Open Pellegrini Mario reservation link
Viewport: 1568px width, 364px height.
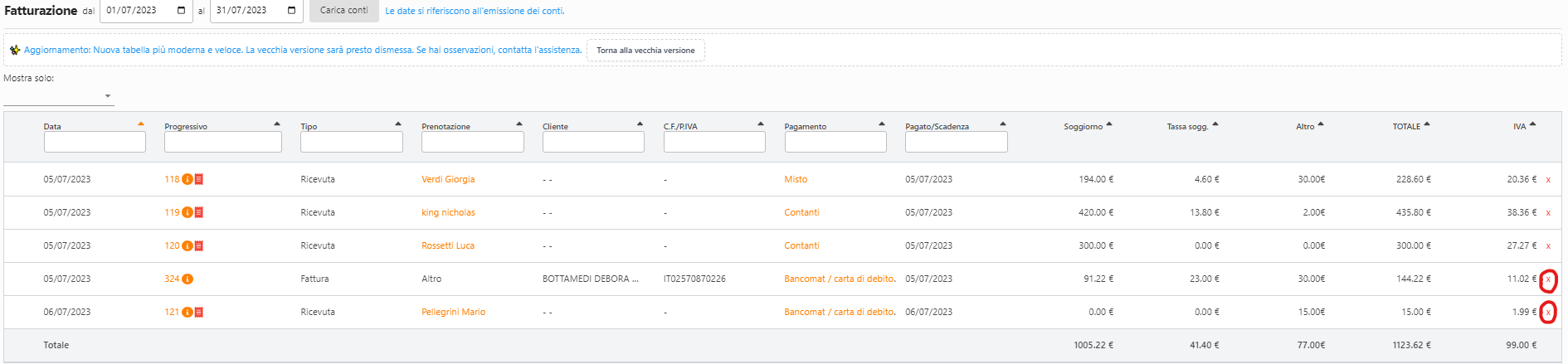coord(453,312)
